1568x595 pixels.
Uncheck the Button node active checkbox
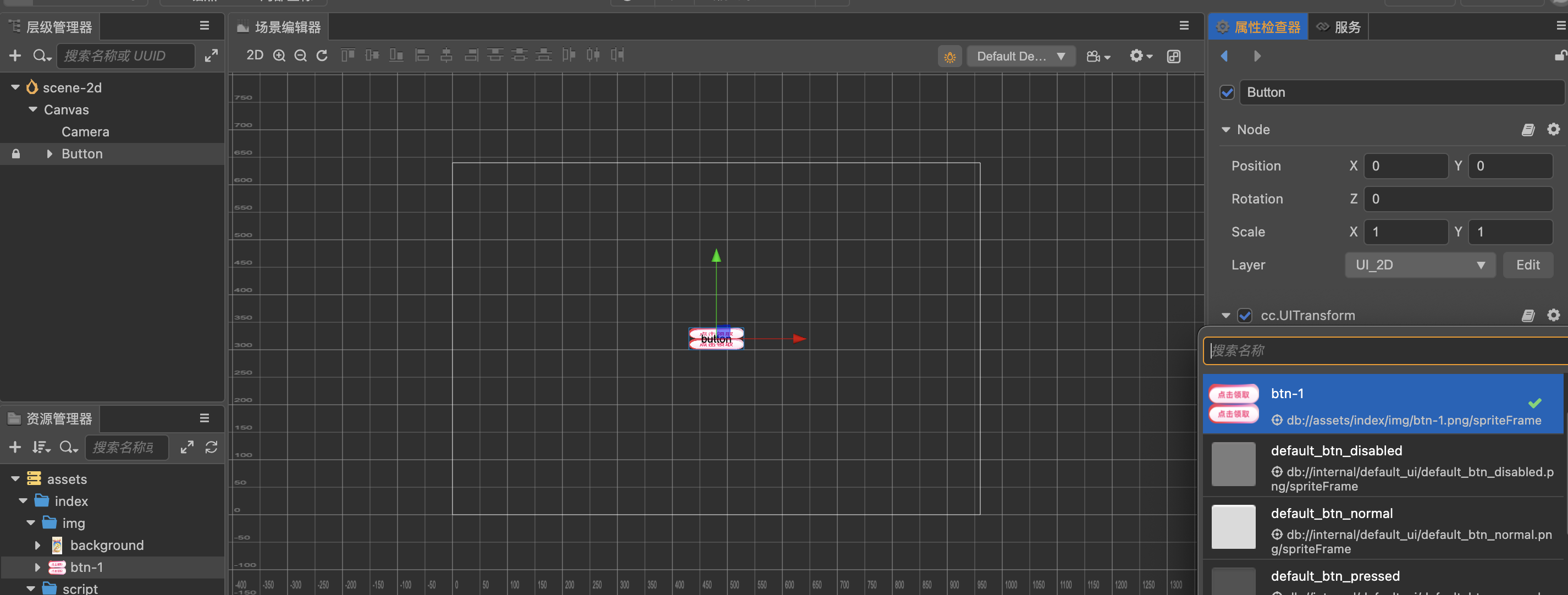[x=1227, y=92]
